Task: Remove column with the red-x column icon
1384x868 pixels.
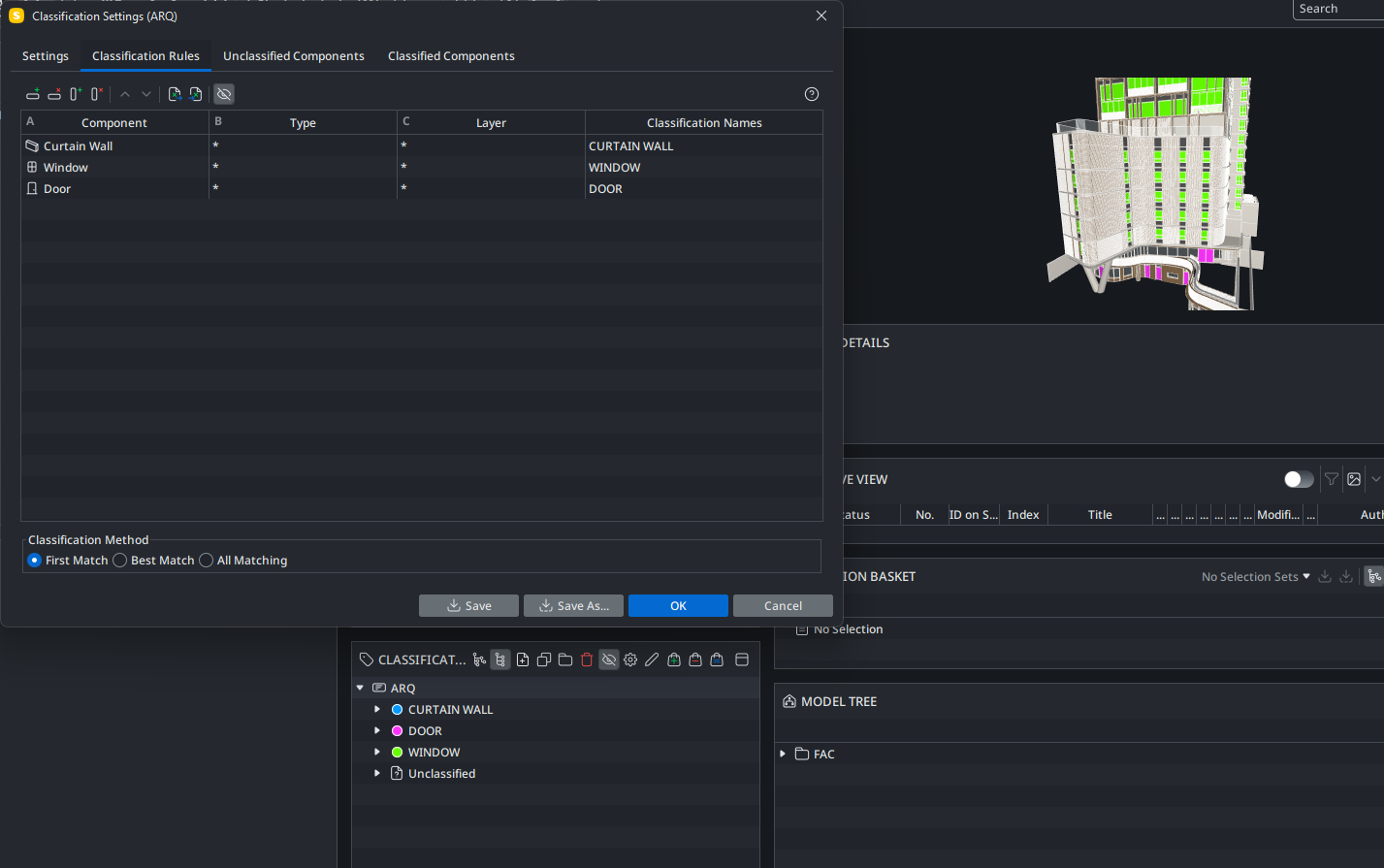Action: tap(97, 94)
